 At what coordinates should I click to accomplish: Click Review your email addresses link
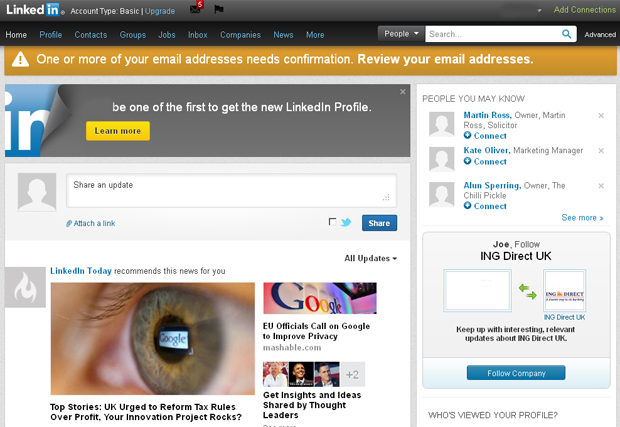click(x=445, y=59)
